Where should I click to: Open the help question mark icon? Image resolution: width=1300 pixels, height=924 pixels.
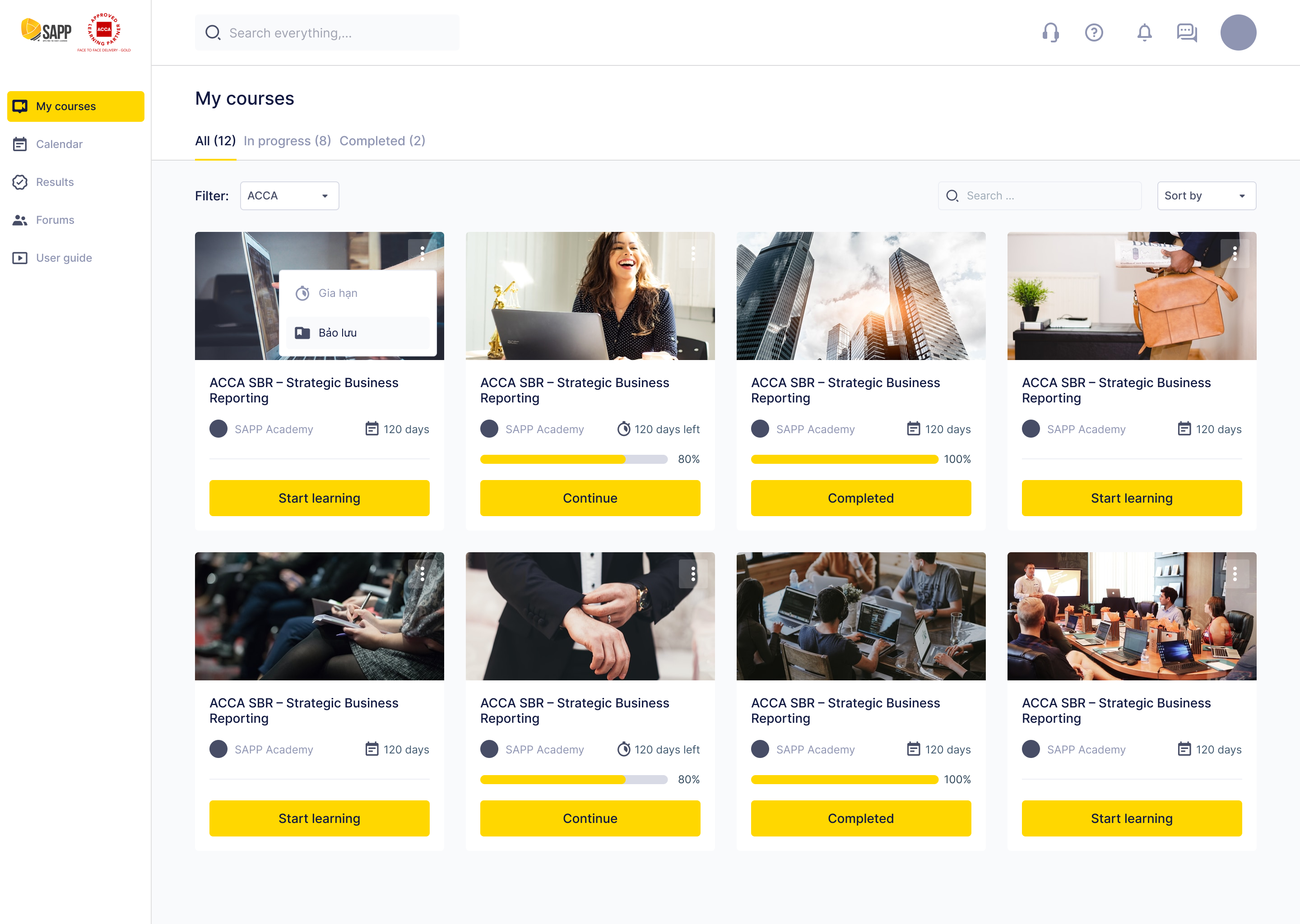[x=1093, y=33]
